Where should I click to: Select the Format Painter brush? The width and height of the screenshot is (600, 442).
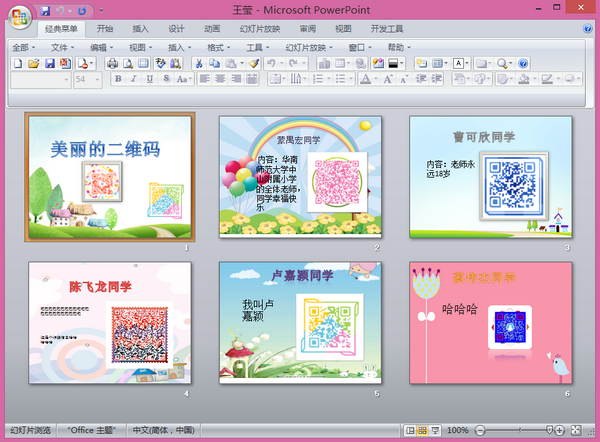254,63
